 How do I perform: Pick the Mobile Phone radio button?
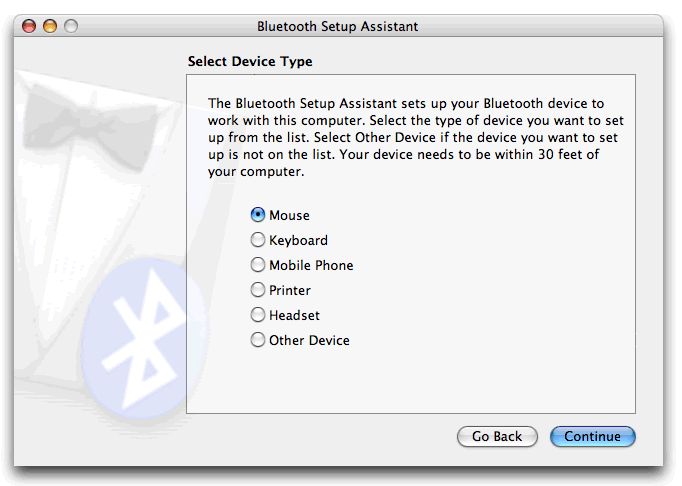click(x=258, y=265)
